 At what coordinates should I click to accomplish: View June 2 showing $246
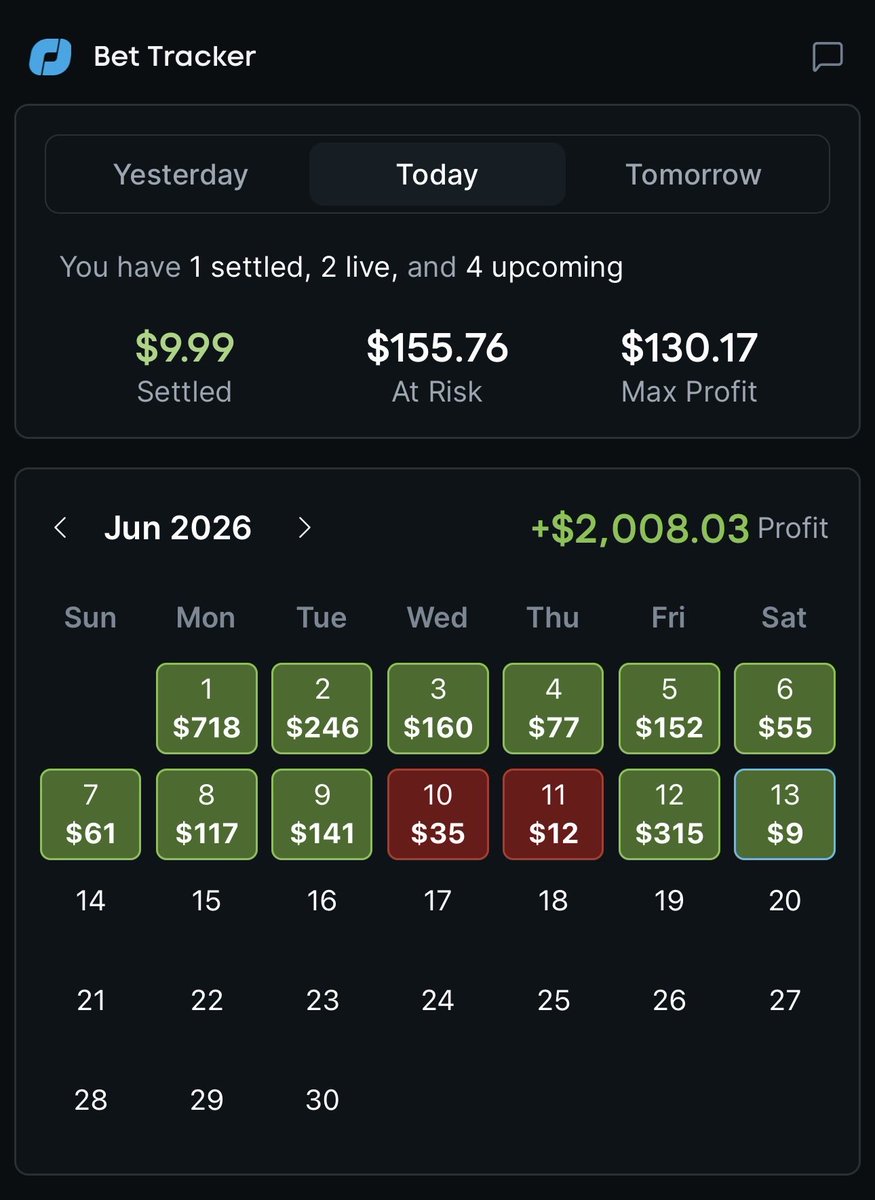[322, 708]
